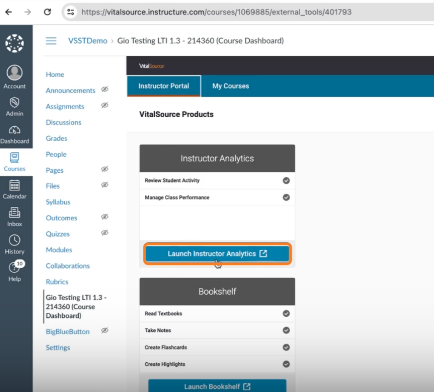This screenshot has height=392, width=434.
Task: Open Discussions in course navigation
Action: [x=63, y=122]
